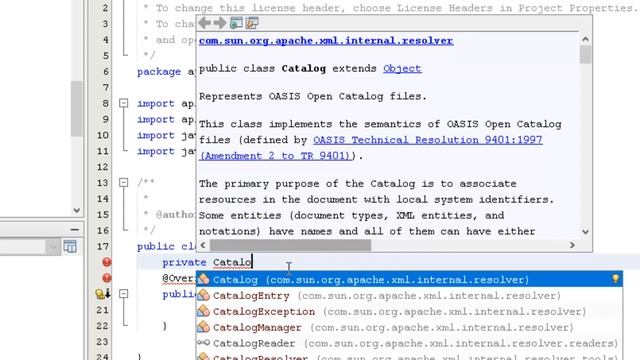Select Catalog completion suggestion

(x=409, y=280)
